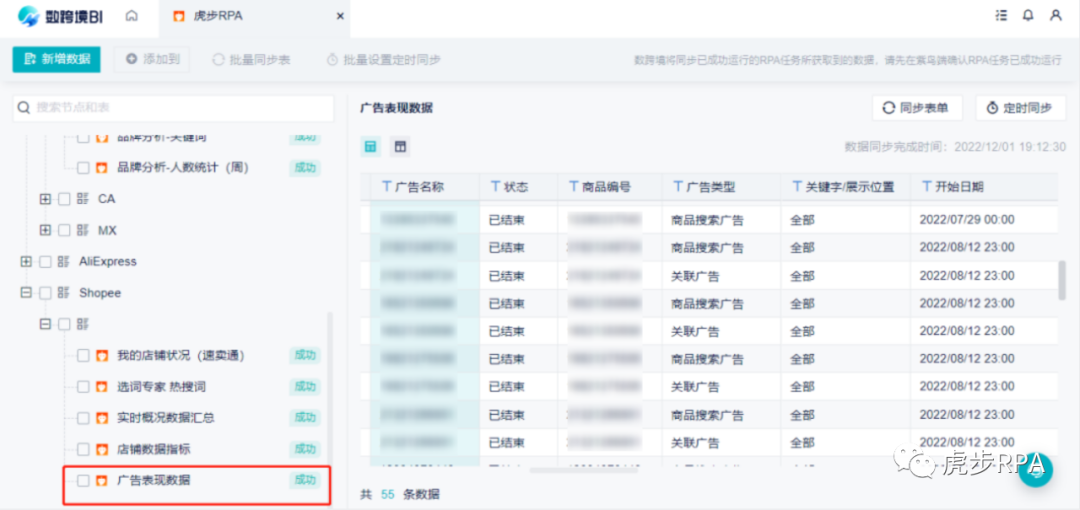Screen dimensions: 1080x510
Task: Switch to the gray layout view icon
Action: (399, 146)
